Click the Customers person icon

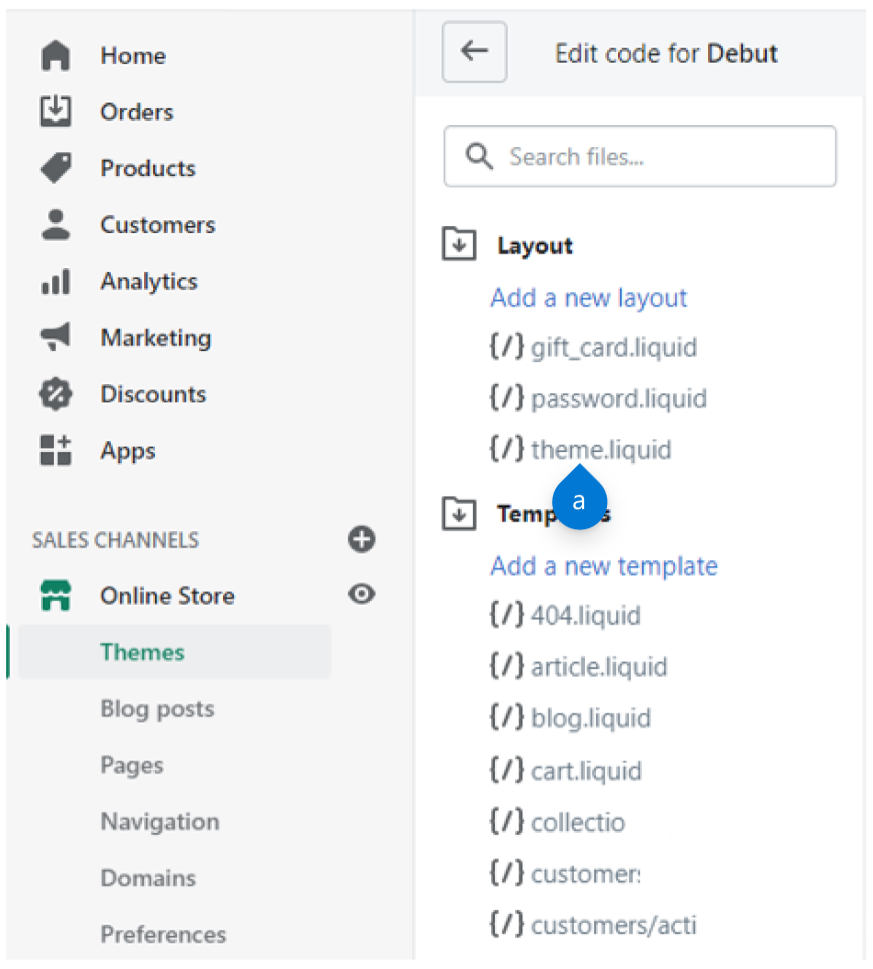click(56, 224)
